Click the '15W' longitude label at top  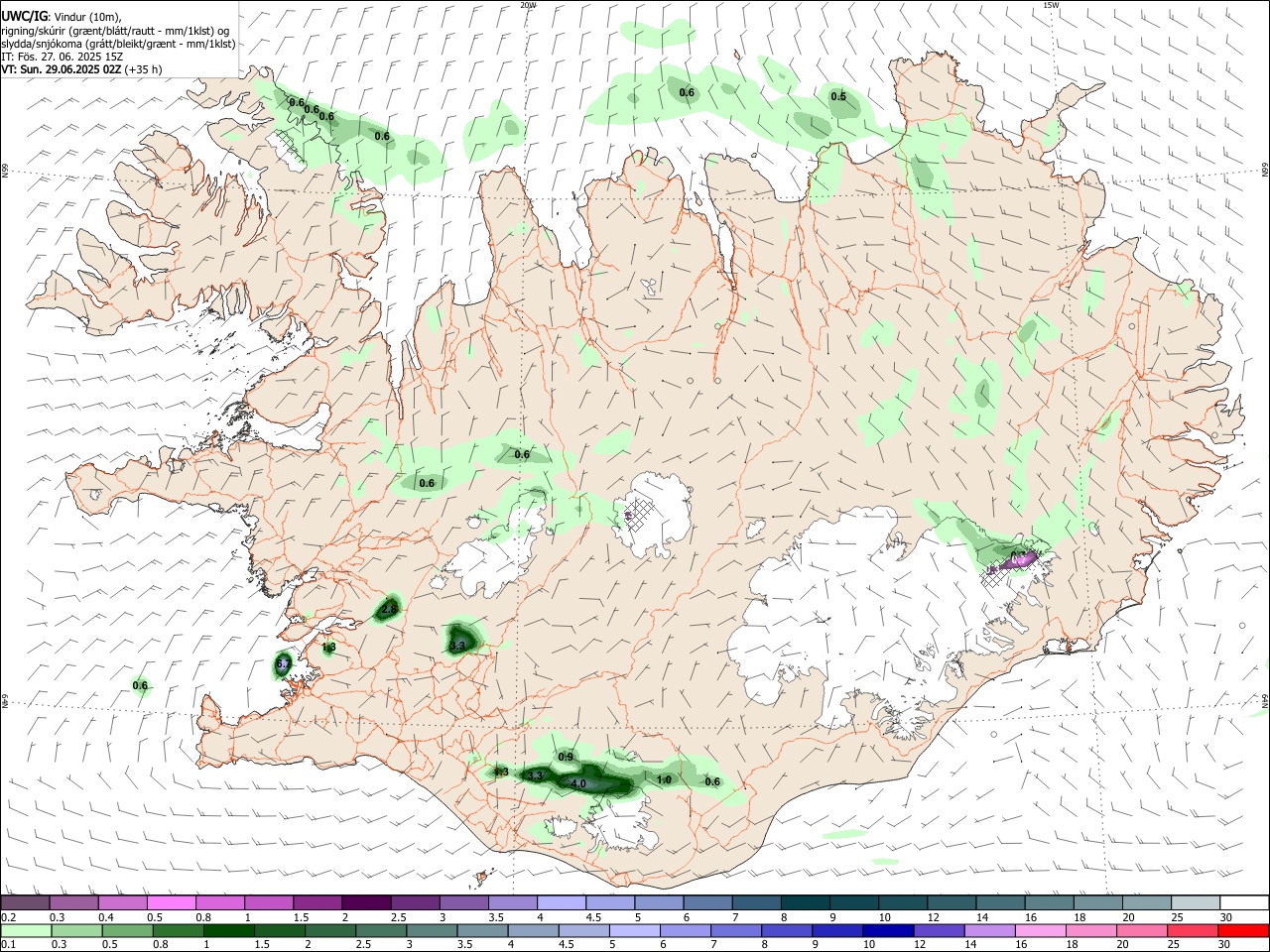tap(1051, 5)
